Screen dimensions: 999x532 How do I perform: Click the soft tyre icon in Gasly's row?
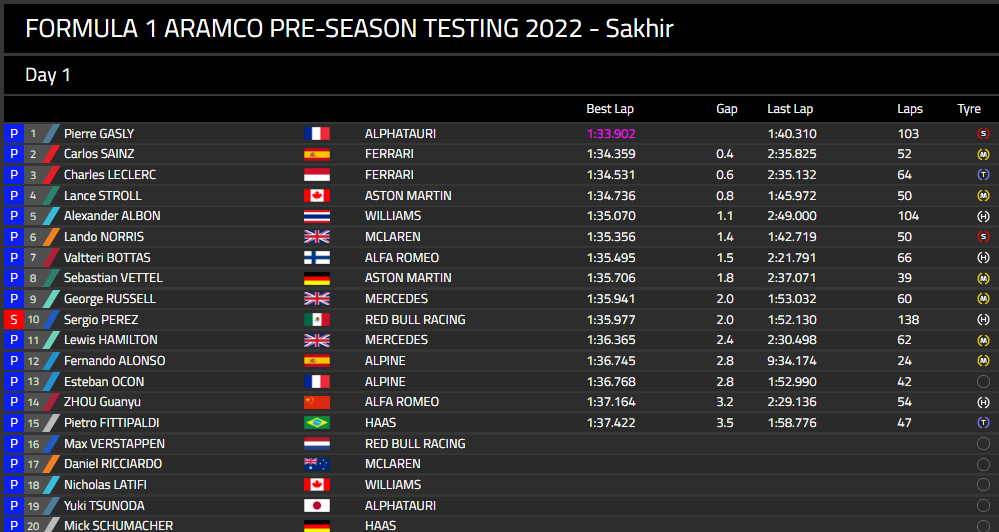(x=983, y=134)
